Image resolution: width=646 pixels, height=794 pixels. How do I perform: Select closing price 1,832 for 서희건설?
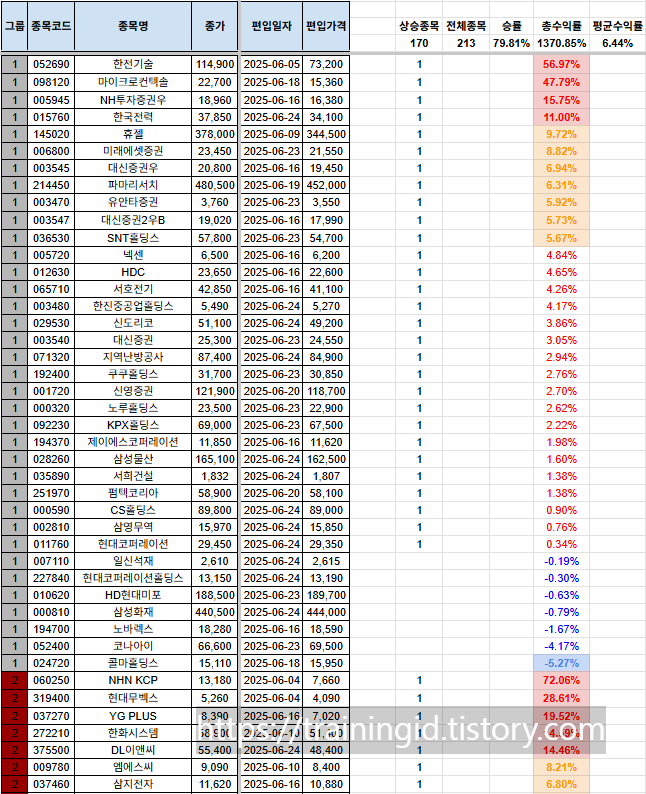coord(215,477)
